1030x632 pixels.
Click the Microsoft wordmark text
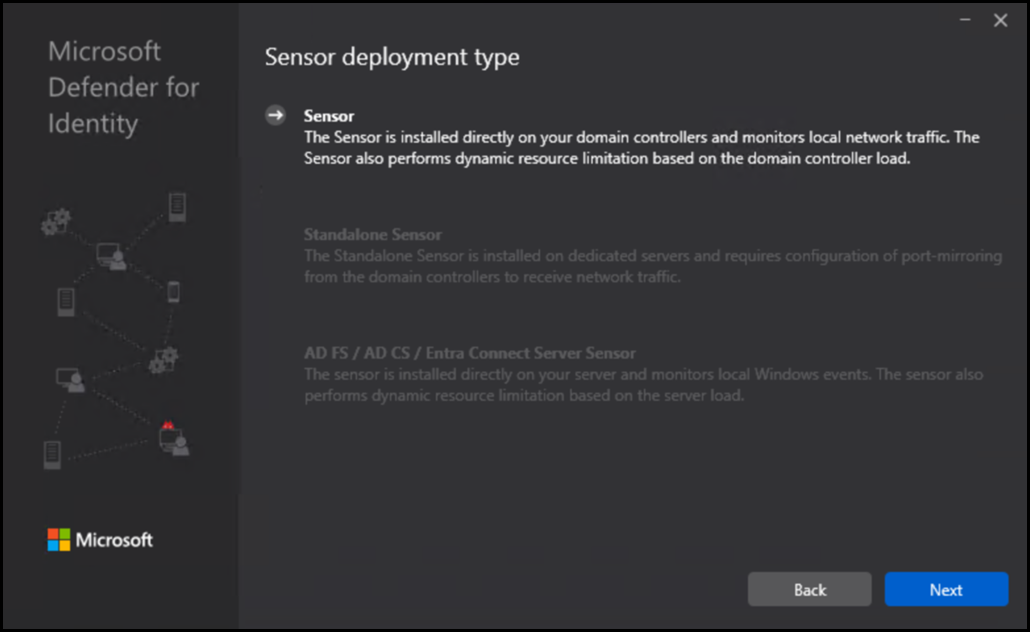click(x=115, y=540)
